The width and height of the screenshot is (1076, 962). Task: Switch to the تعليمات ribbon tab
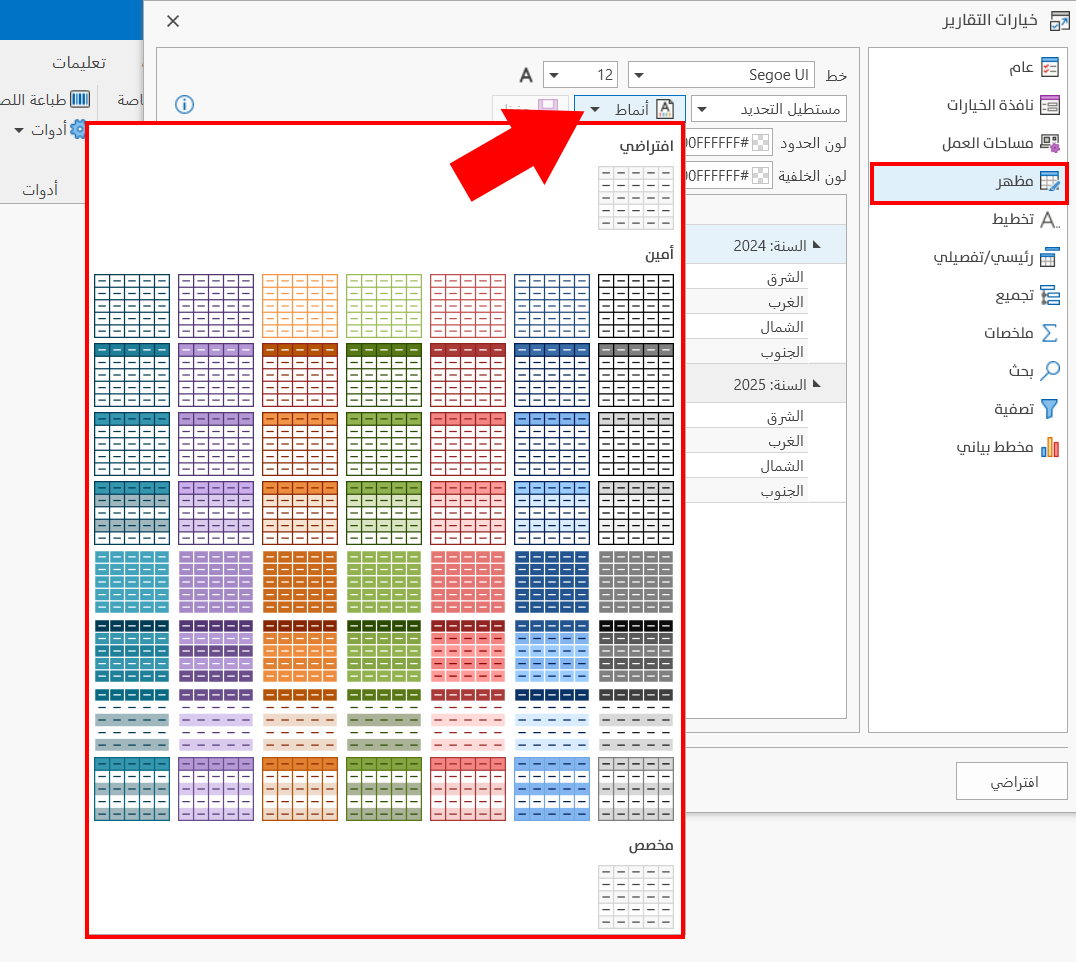(x=80, y=62)
